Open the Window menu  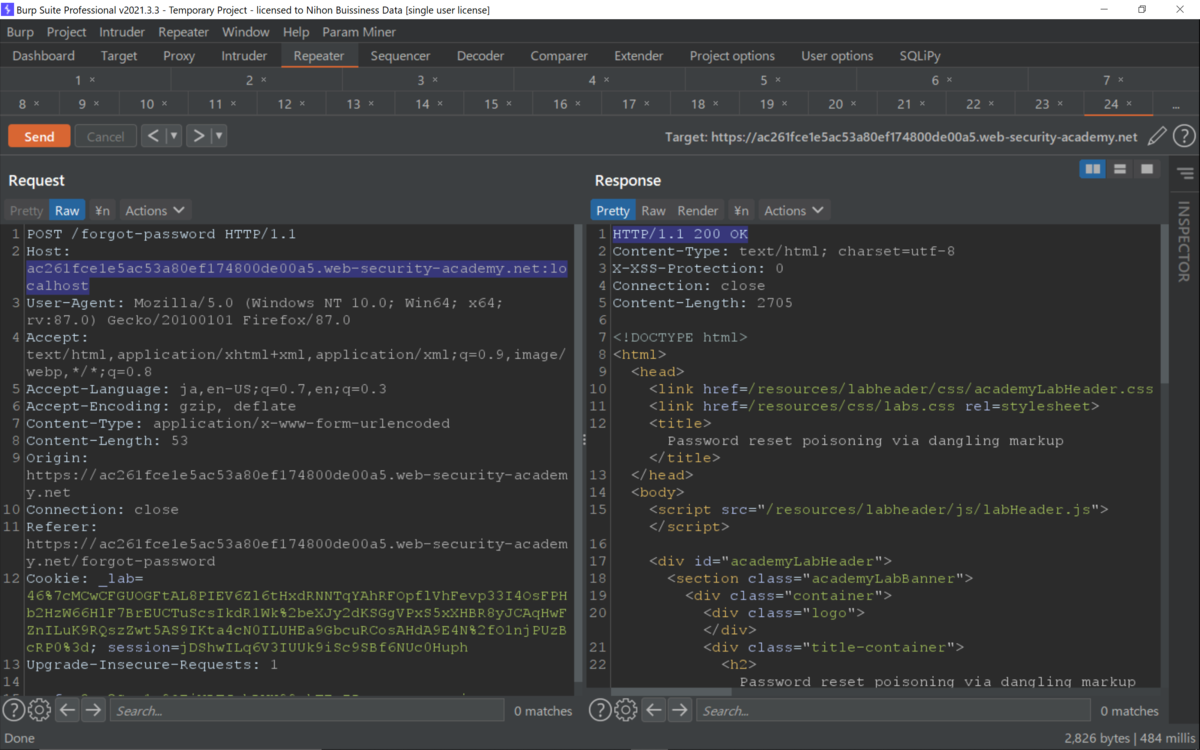[x=246, y=32]
